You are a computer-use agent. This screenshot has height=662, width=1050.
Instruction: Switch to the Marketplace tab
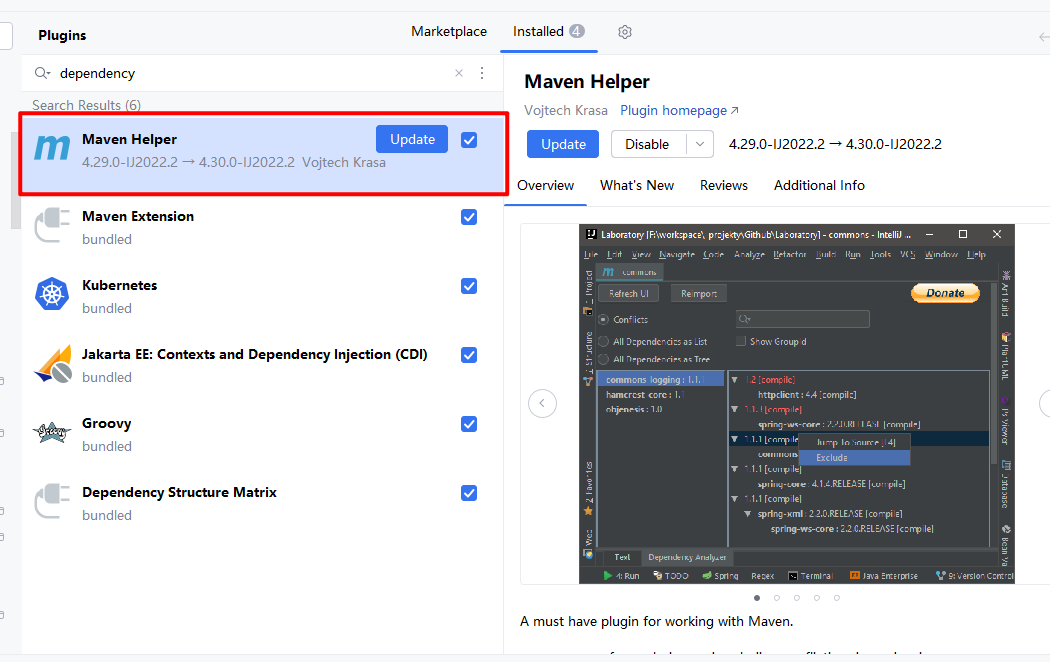coord(449,31)
